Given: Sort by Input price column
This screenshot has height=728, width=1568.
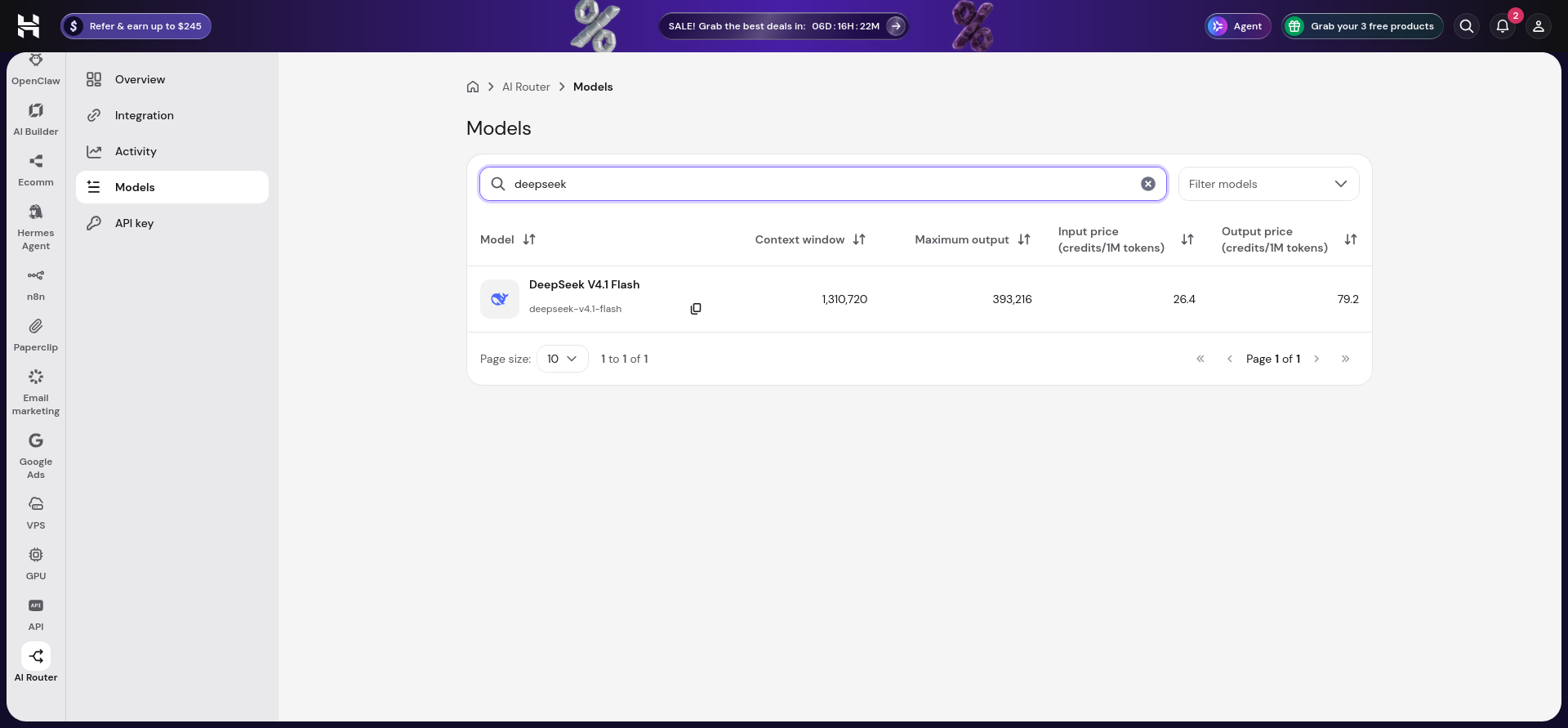Looking at the screenshot, I should point(1187,239).
